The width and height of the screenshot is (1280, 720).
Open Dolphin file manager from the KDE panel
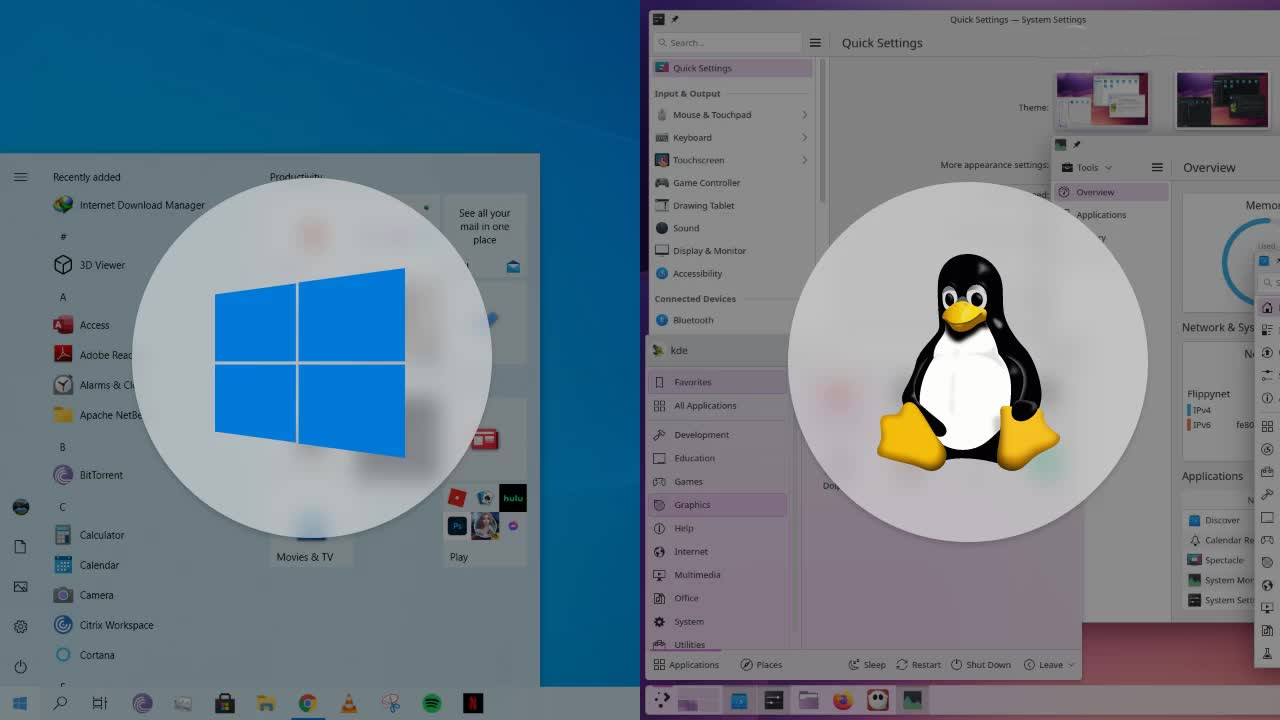(x=808, y=701)
